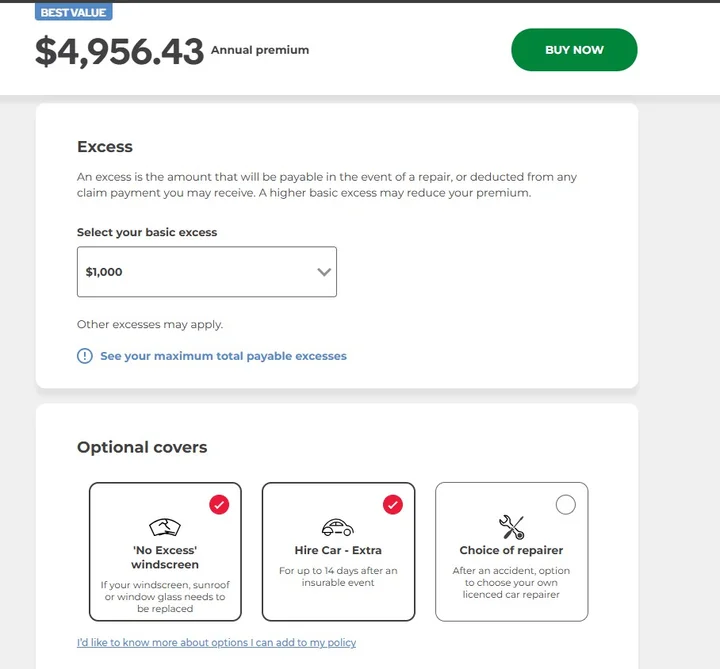The height and width of the screenshot is (669, 720).
Task: Untick the 'No Excess' windscreen checkmark
Action: click(219, 505)
